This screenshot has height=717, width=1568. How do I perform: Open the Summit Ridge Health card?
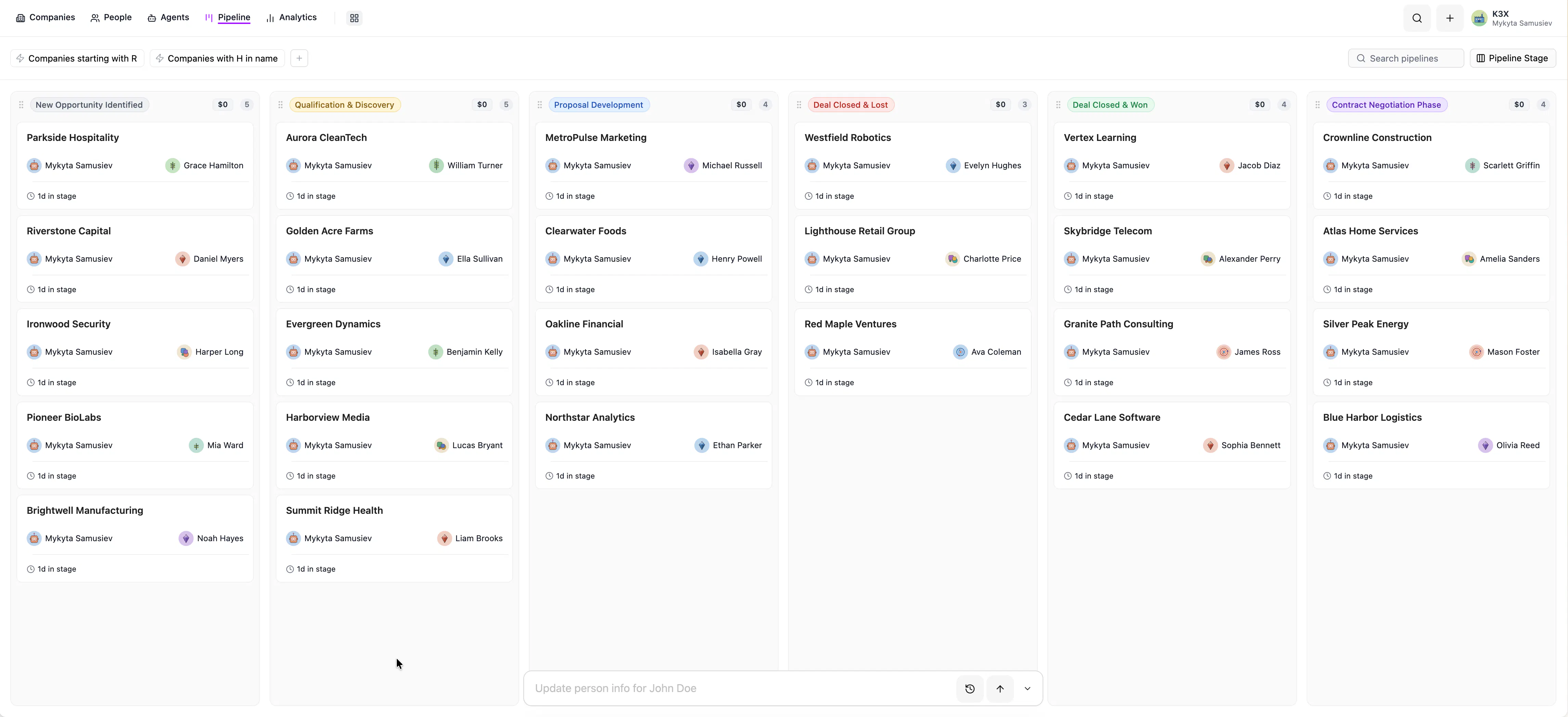pos(394,539)
